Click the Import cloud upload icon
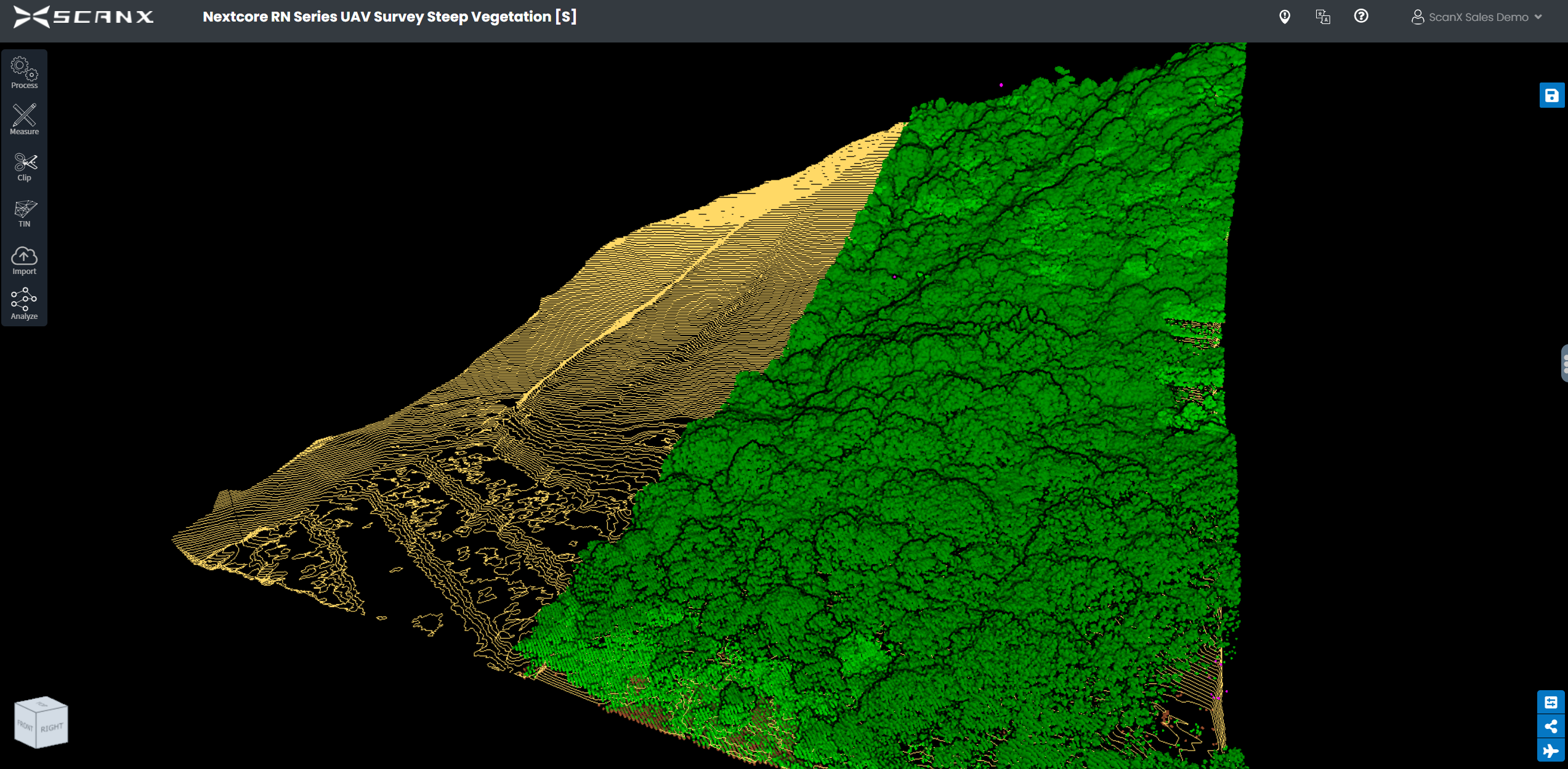The height and width of the screenshot is (769, 1568). point(24,260)
